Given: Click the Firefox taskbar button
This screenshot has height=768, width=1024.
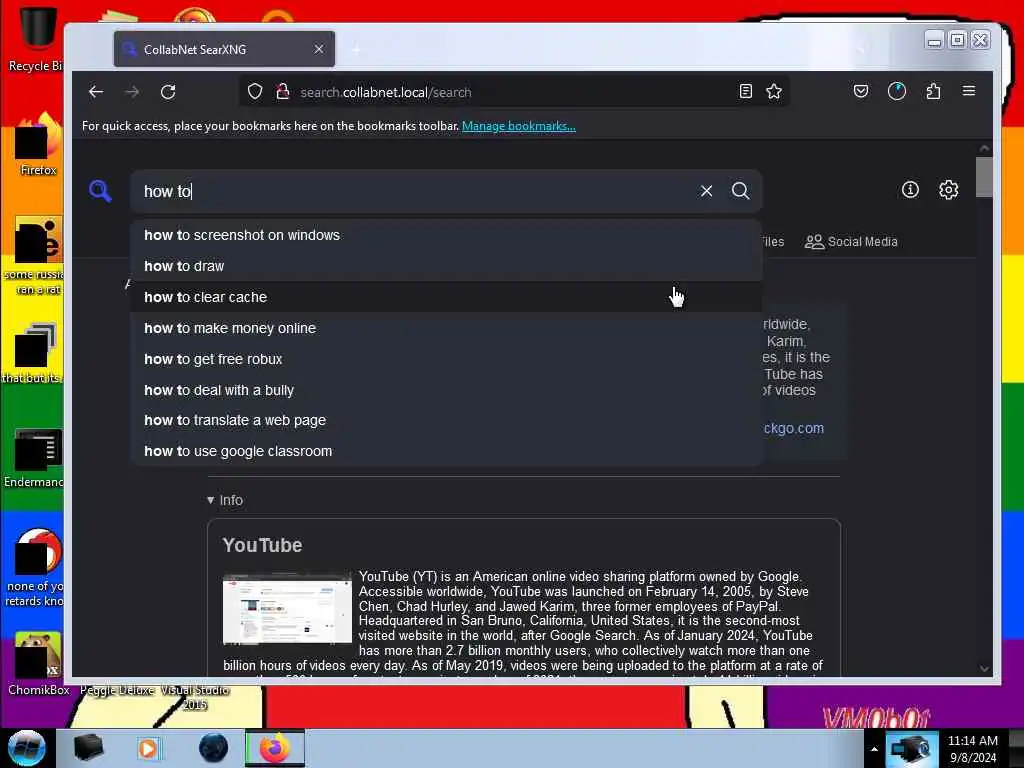Looking at the screenshot, I should click(x=275, y=748).
